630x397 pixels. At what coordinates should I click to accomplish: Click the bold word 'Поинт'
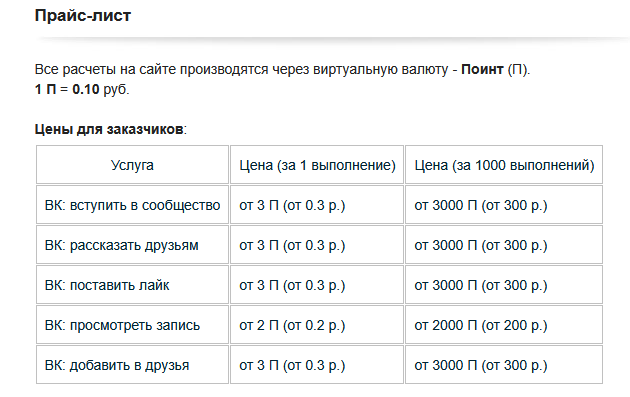[x=482, y=70]
